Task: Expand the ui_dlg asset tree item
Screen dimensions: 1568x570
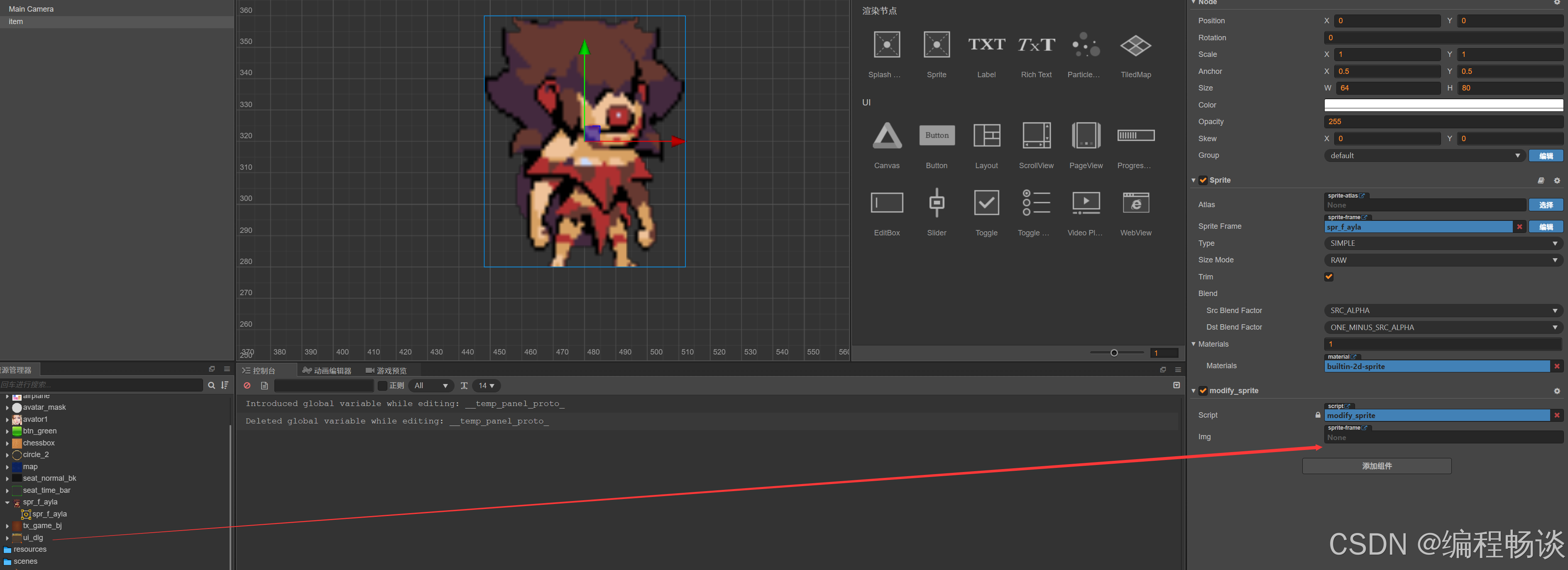Action: point(7,538)
